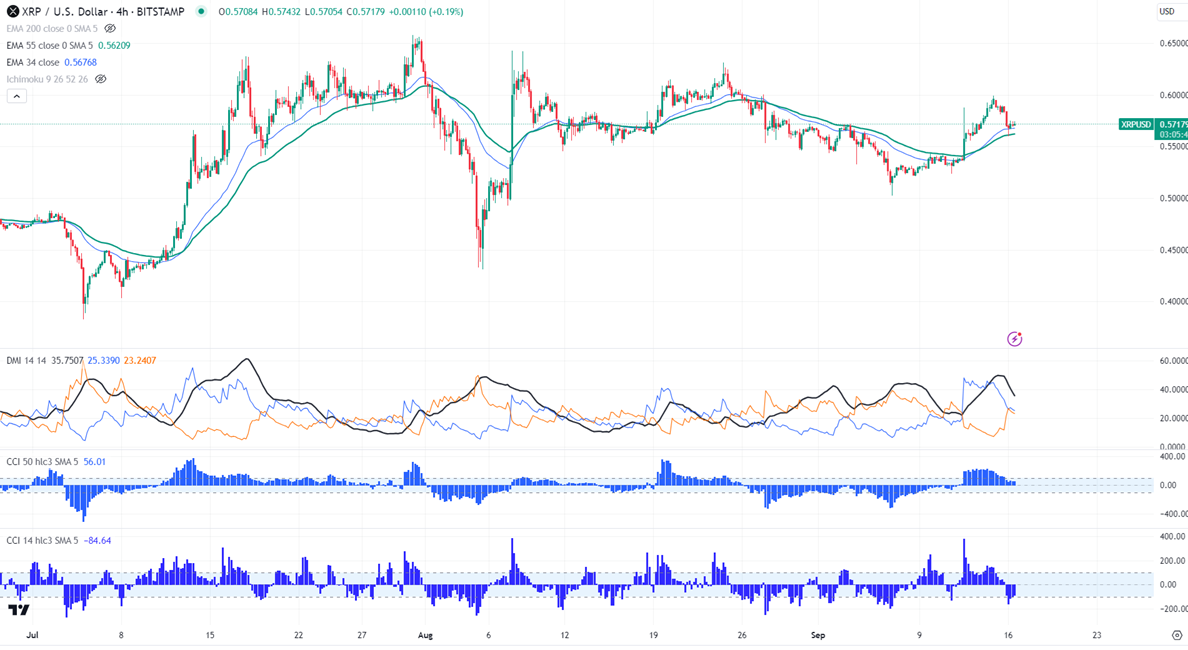Click the XRP coin logo icon

coord(13,11)
